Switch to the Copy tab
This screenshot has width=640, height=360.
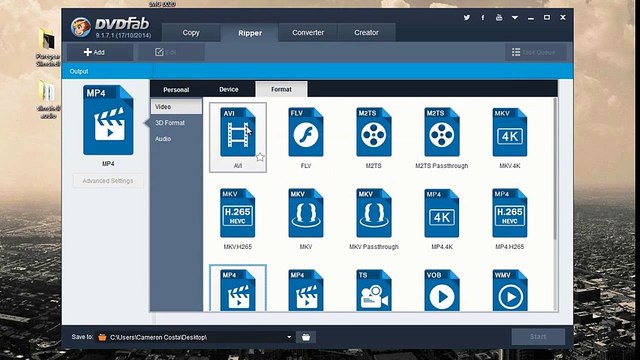coord(191,33)
